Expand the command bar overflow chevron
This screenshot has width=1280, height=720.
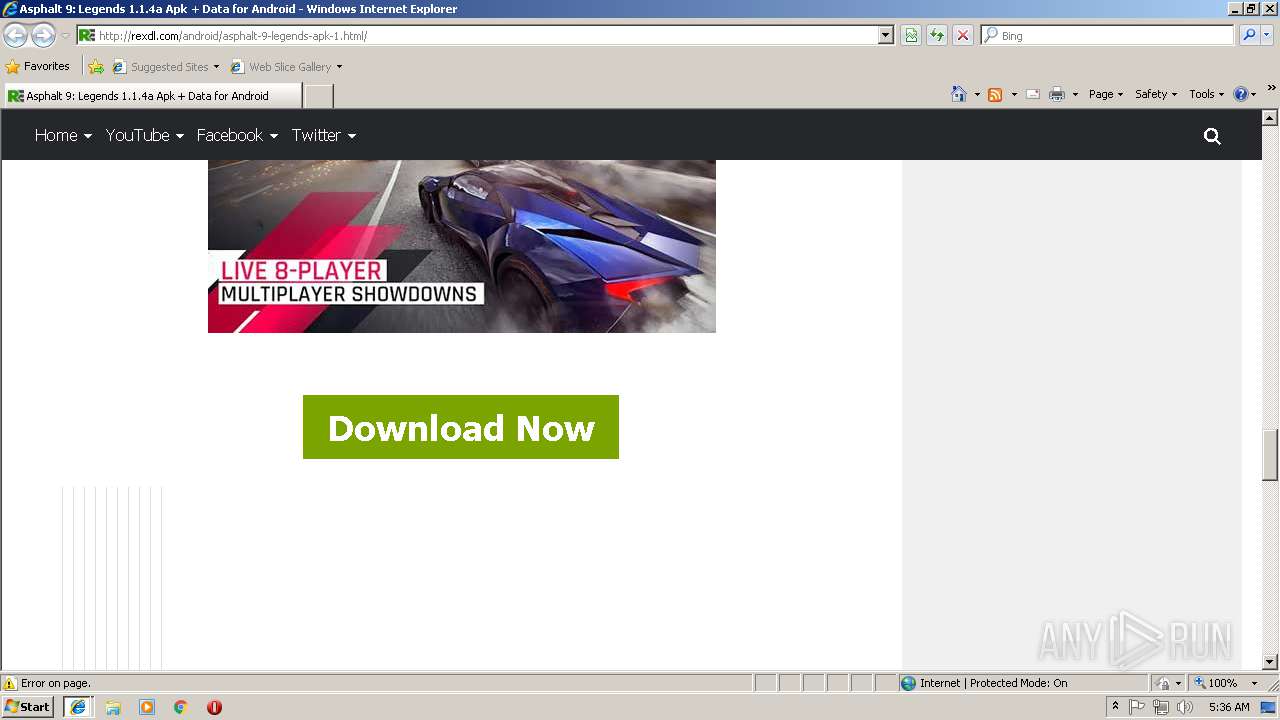[1271, 89]
